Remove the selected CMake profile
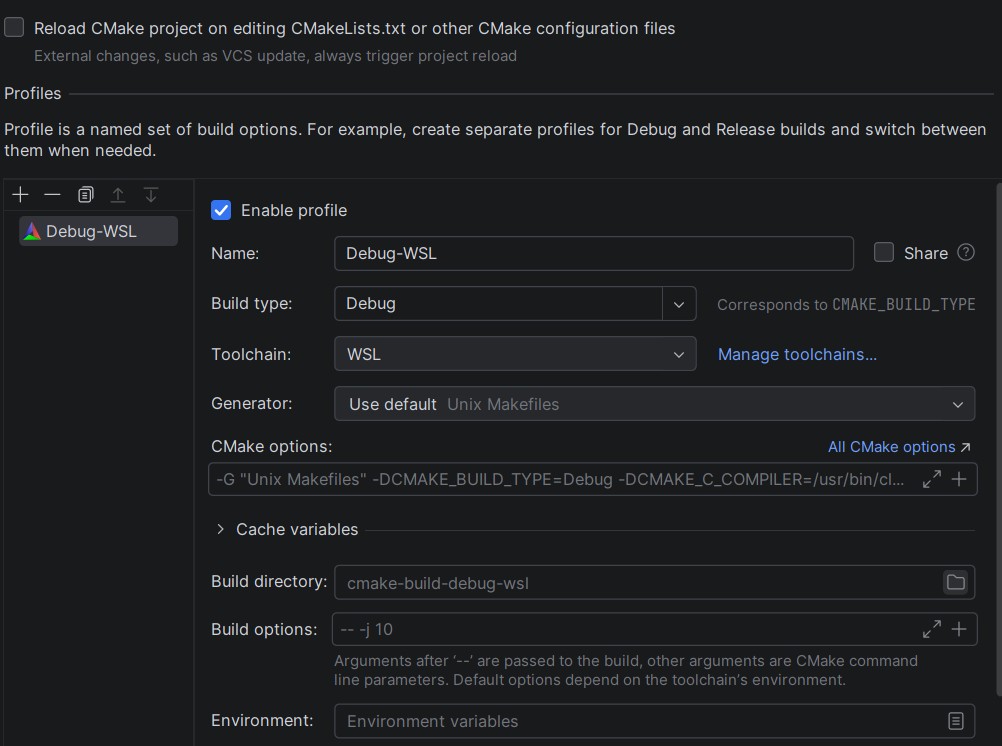The width and height of the screenshot is (1002, 746). pyautogui.click(x=52, y=194)
